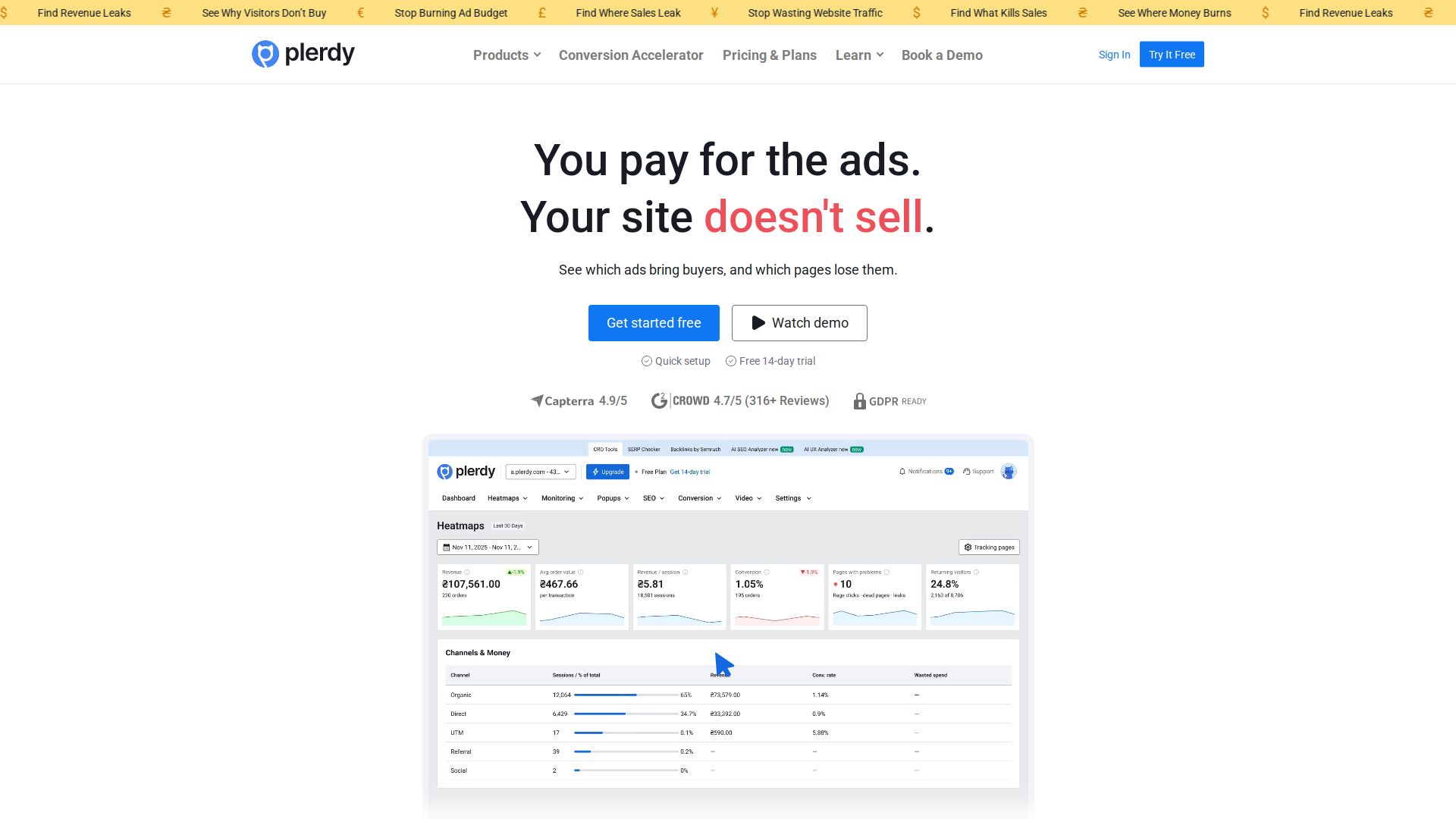
Task: Click the G2 Crowd logo icon
Action: pos(659,400)
